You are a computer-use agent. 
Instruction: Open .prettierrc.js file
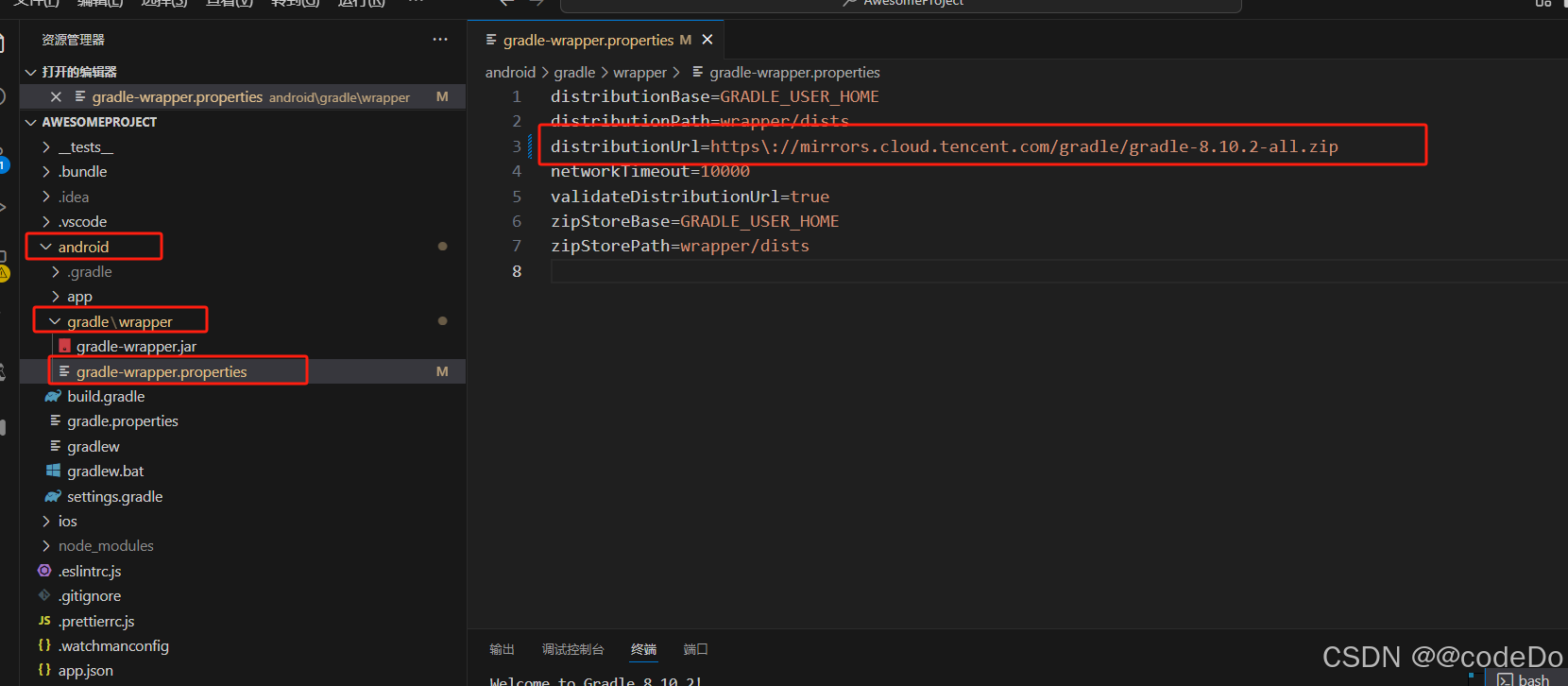click(x=96, y=622)
